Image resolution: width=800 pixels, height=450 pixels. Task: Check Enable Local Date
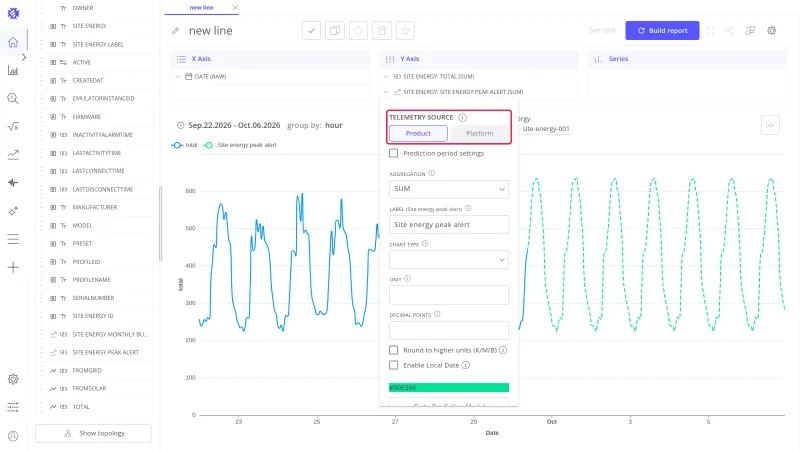click(x=393, y=365)
